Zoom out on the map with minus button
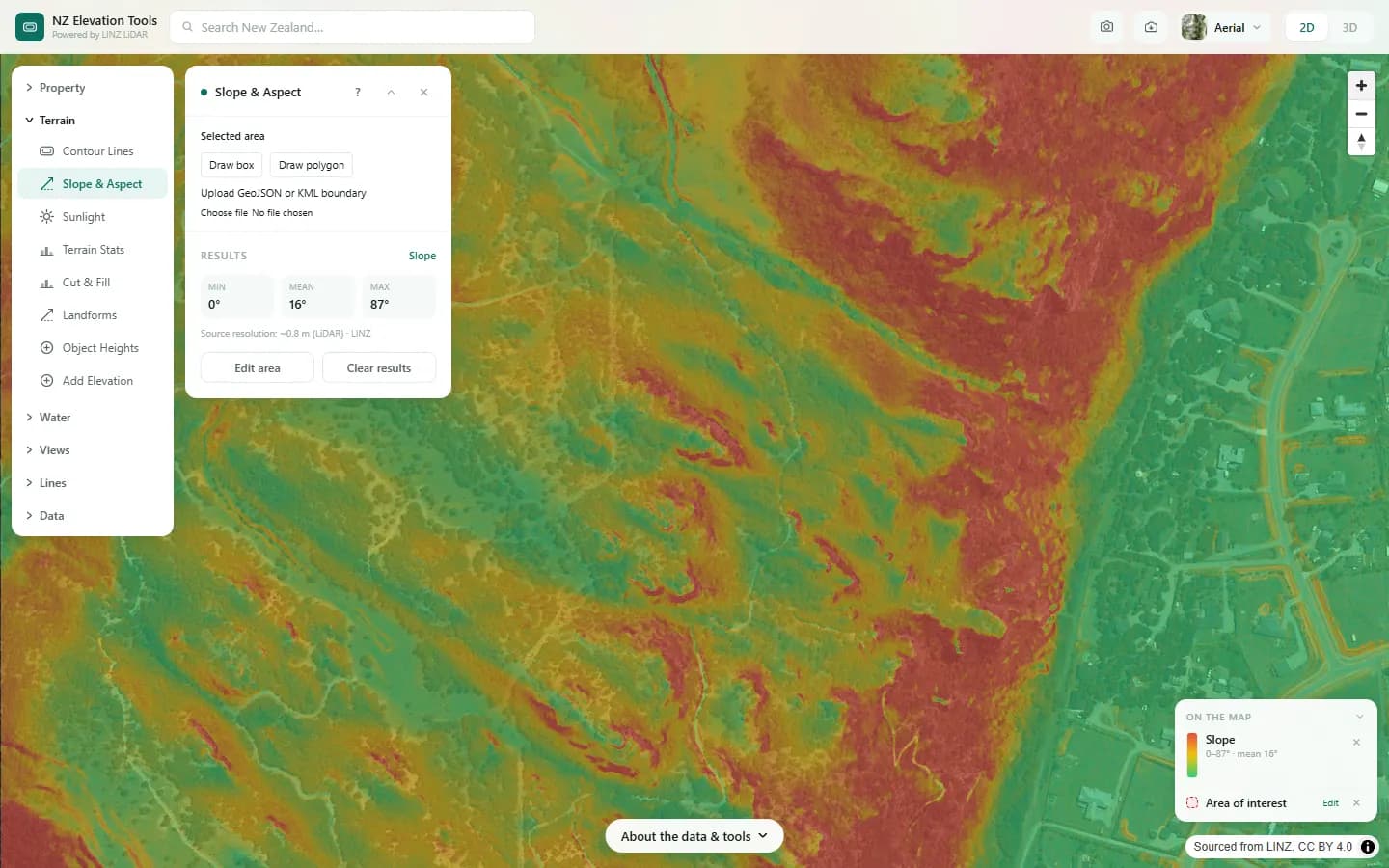The height and width of the screenshot is (868, 1389). point(1361,114)
